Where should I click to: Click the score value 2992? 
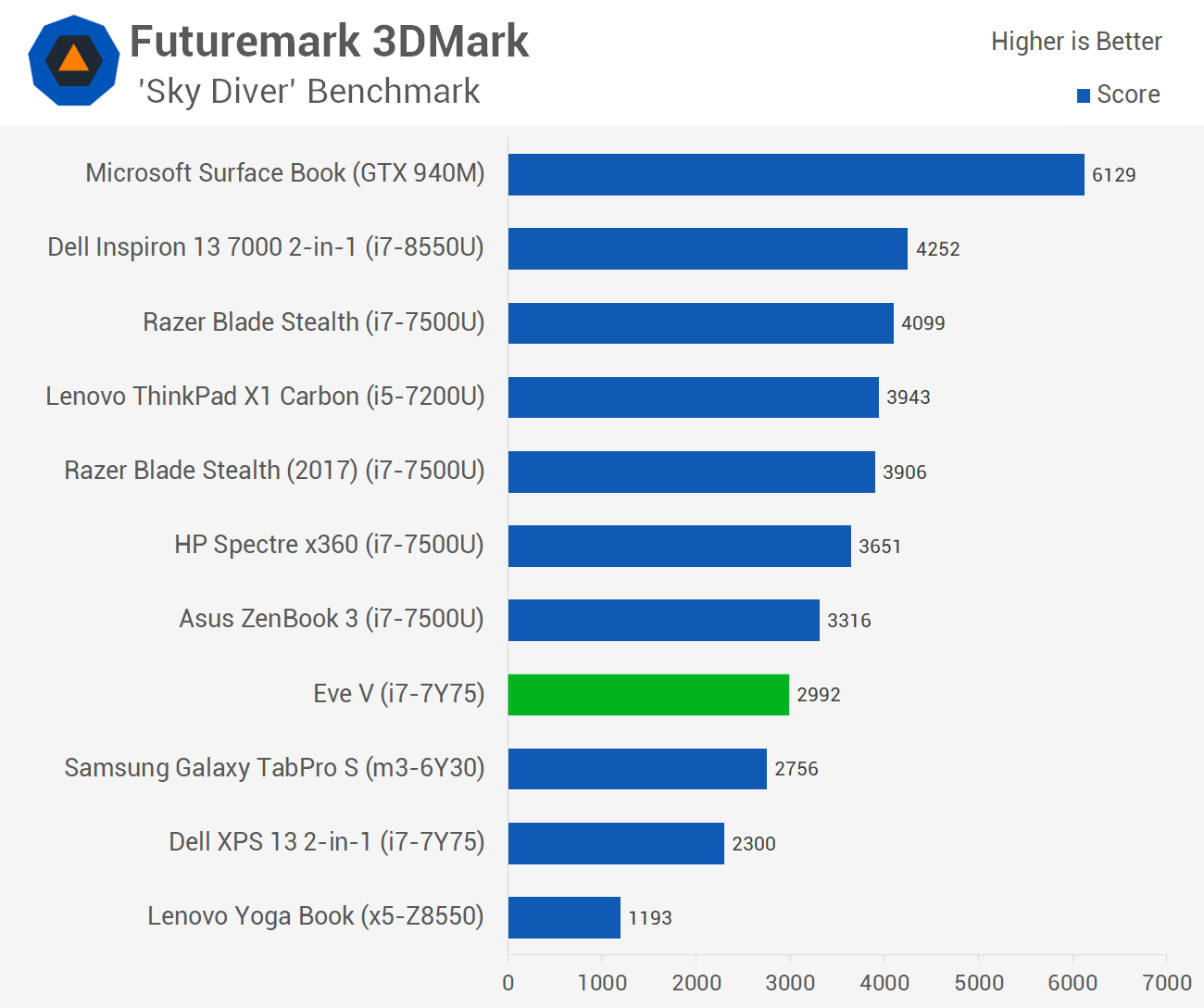click(819, 695)
